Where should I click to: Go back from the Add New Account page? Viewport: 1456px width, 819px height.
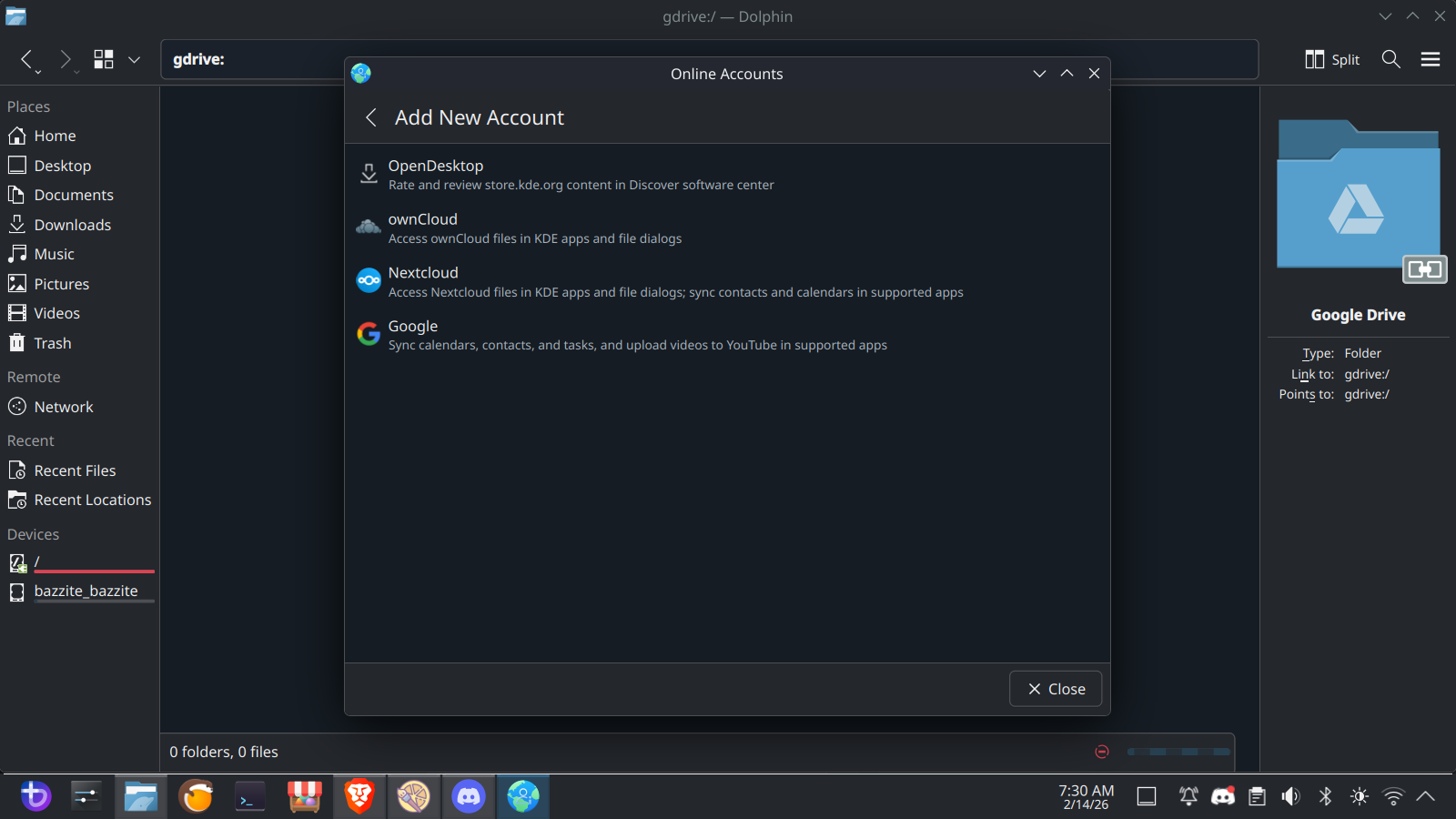point(371,117)
